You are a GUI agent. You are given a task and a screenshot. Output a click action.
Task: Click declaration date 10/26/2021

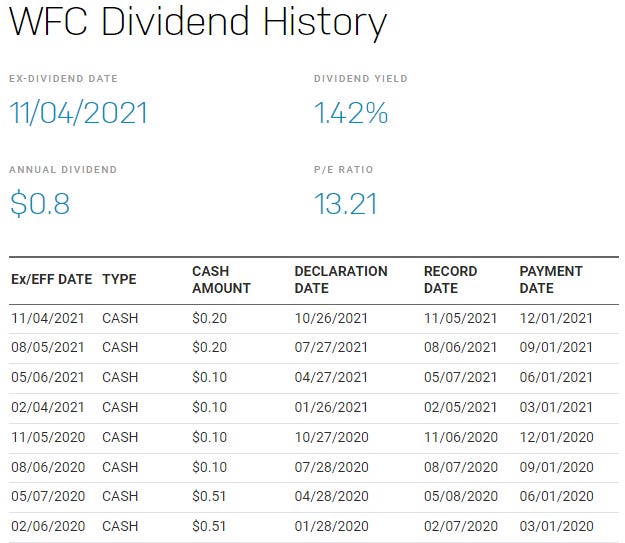coord(331,318)
